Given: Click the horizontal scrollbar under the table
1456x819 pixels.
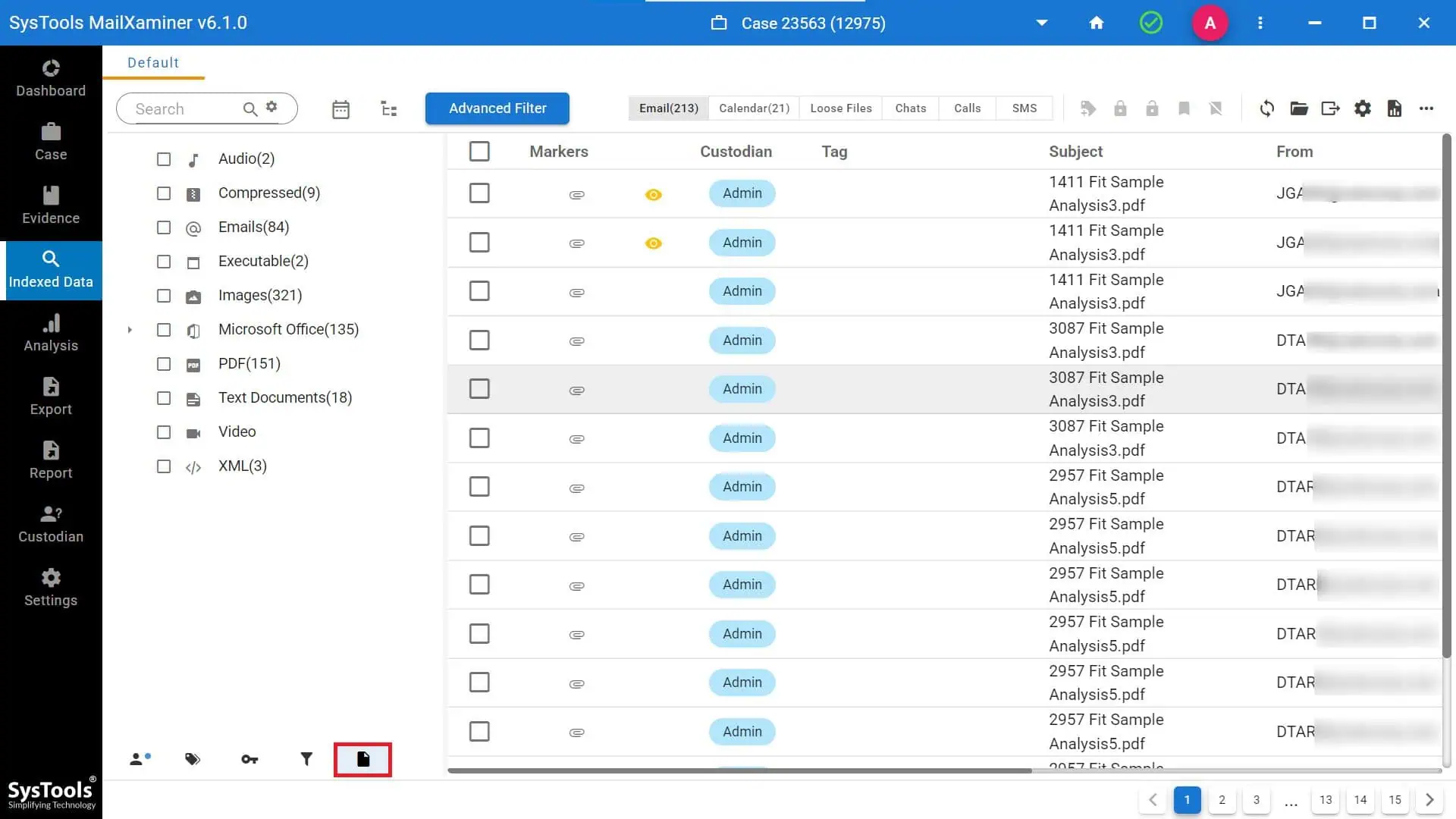Looking at the screenshot, I should tap(739, 770).
